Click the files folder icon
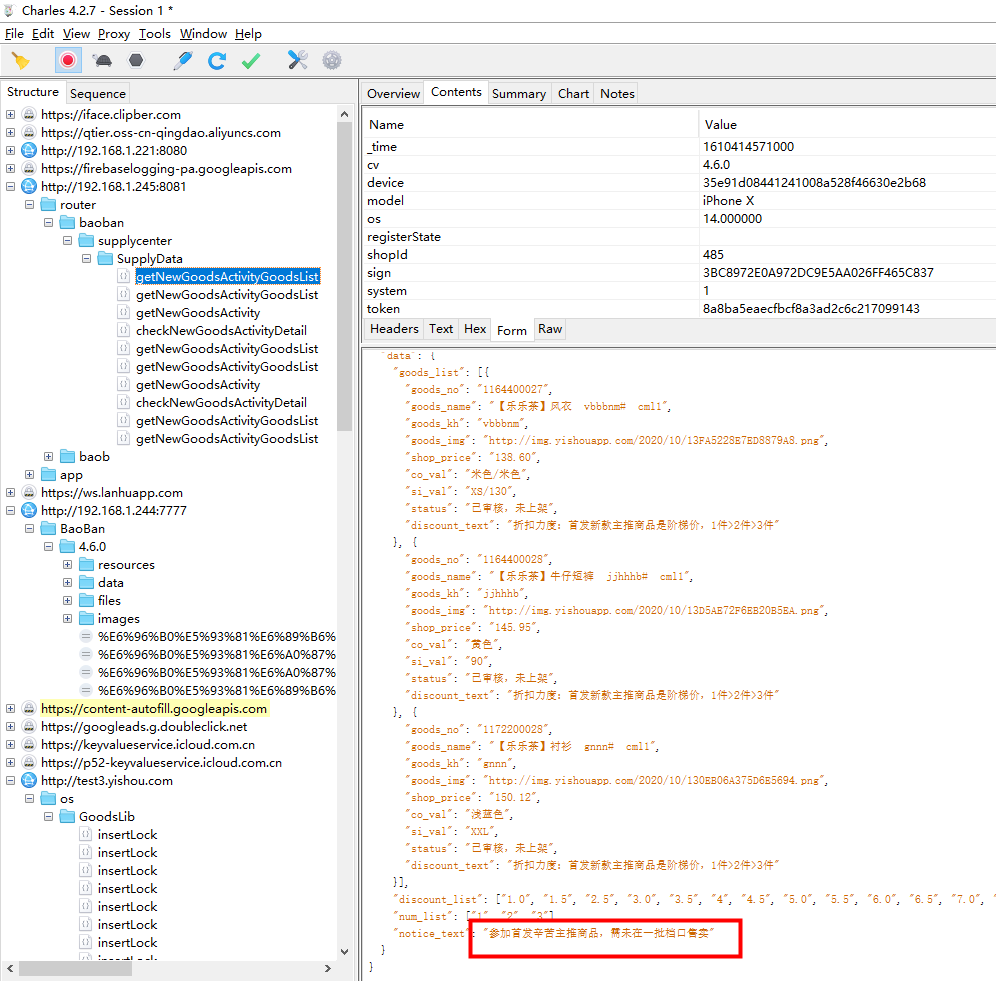 [86, 600]
